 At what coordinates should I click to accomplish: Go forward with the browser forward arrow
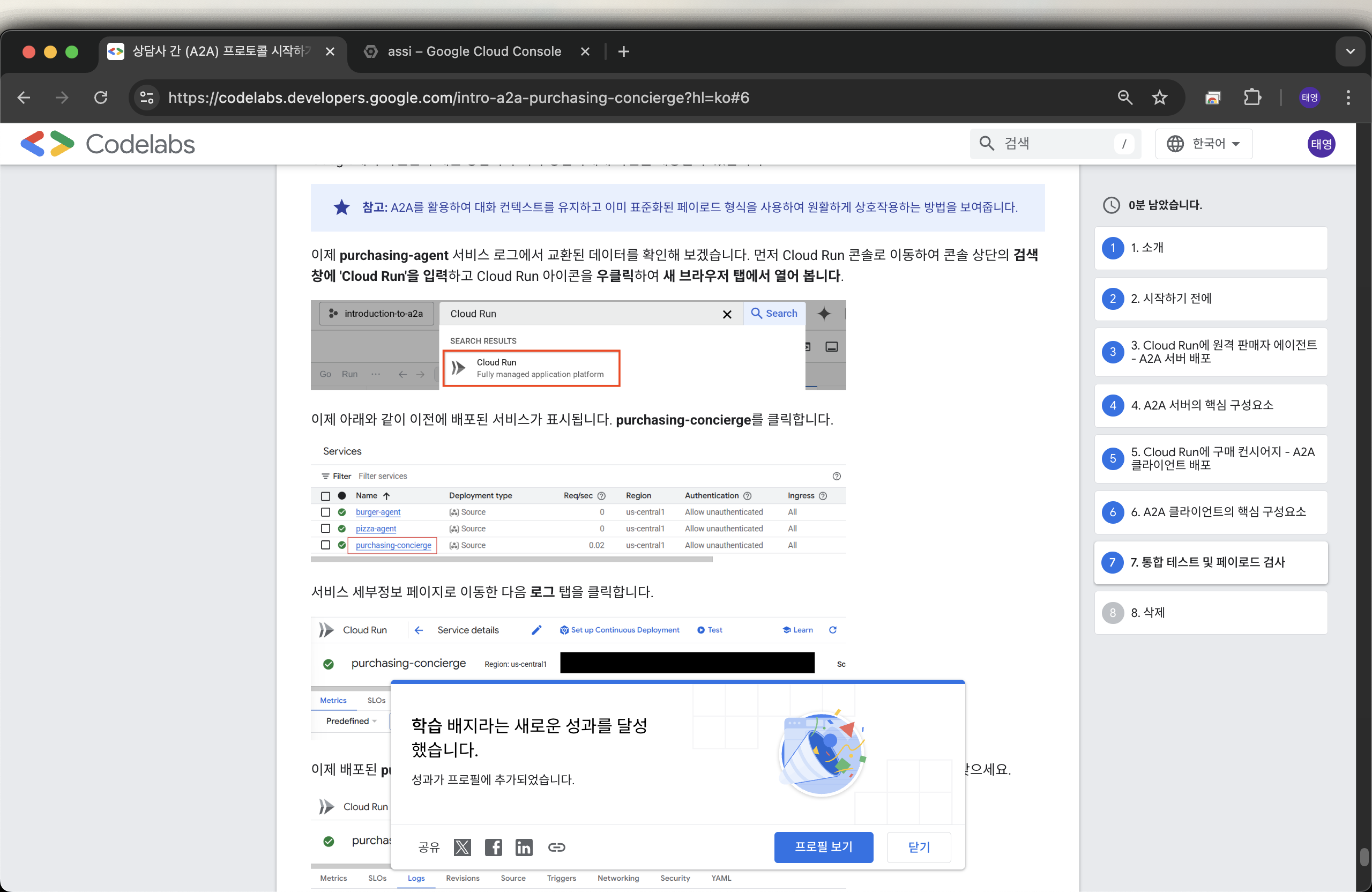coord(62,98)
